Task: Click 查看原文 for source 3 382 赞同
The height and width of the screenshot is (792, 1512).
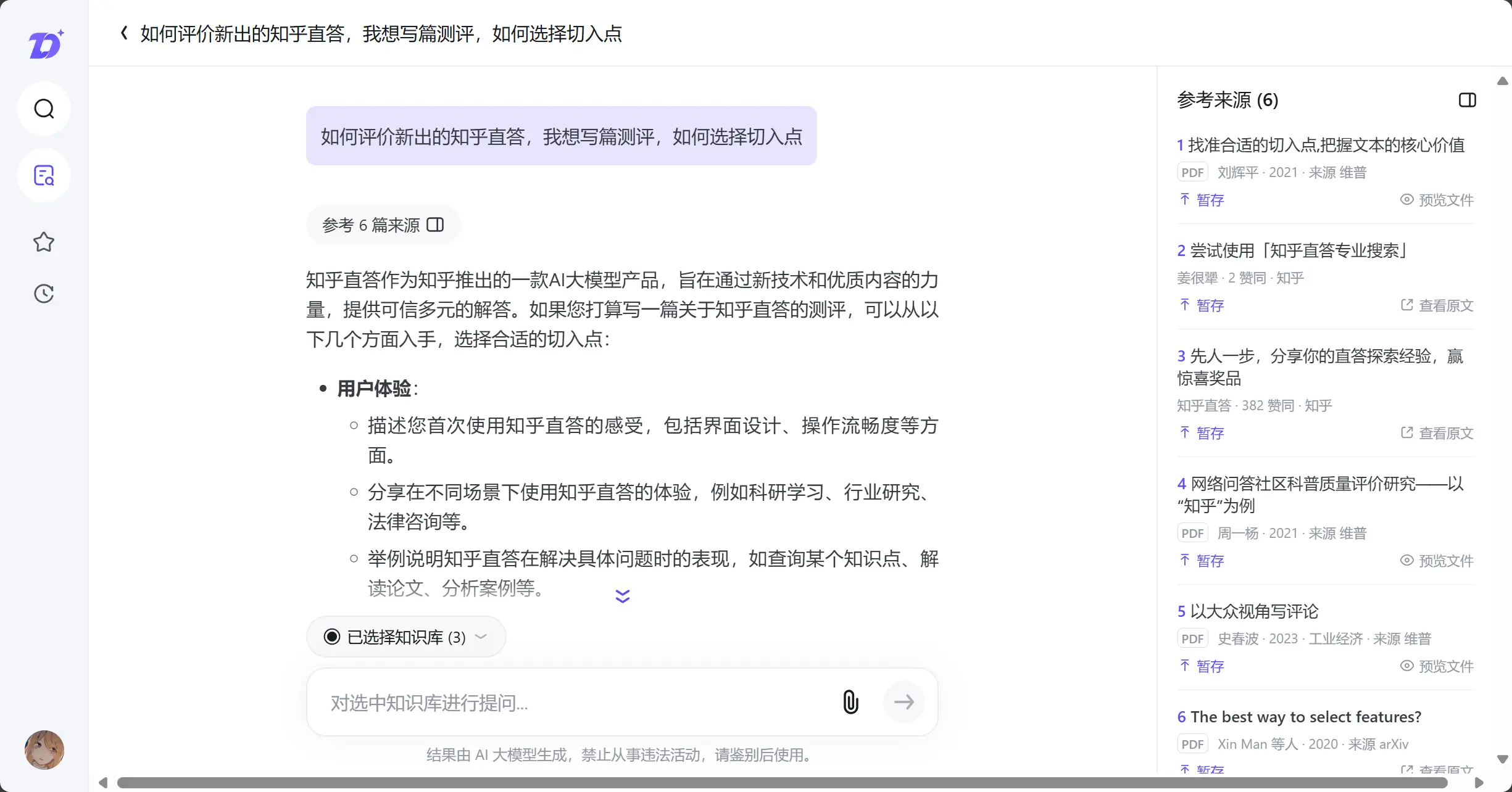Action: tap(1437, 433)
